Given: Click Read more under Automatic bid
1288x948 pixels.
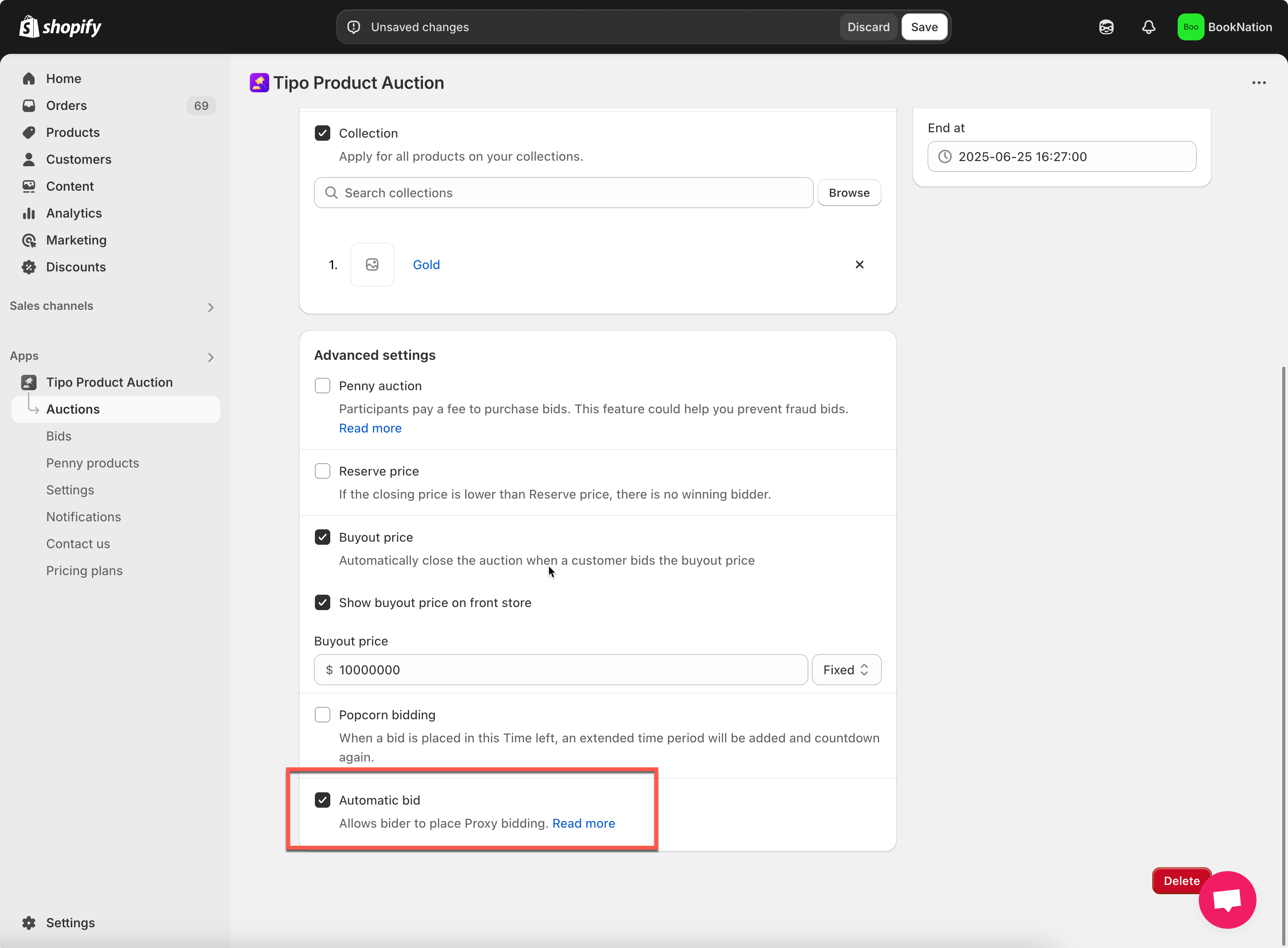Looking at the screenshot, I should (583, 823).
